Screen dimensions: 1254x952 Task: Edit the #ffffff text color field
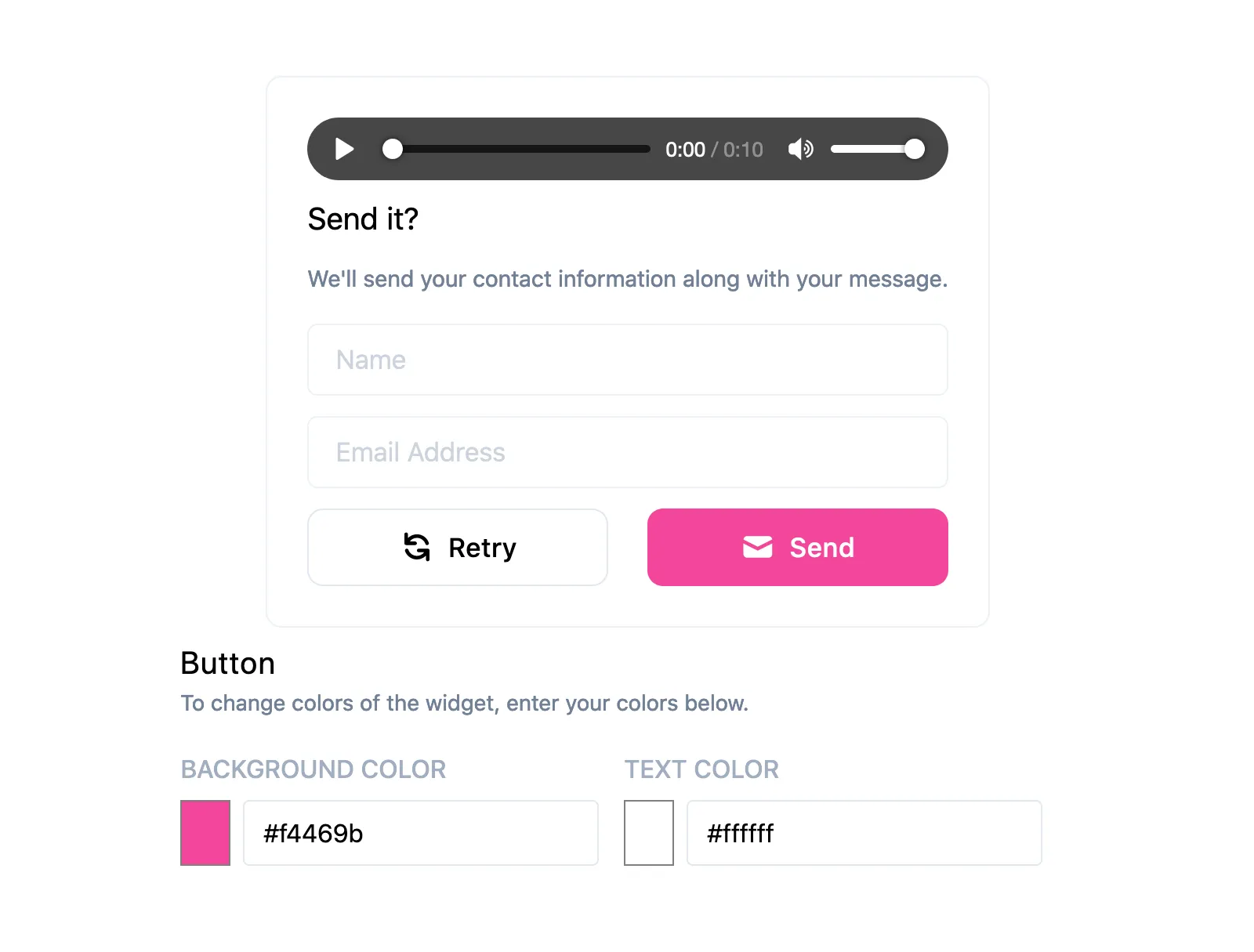pyautogui.click(x=864, y=833)
